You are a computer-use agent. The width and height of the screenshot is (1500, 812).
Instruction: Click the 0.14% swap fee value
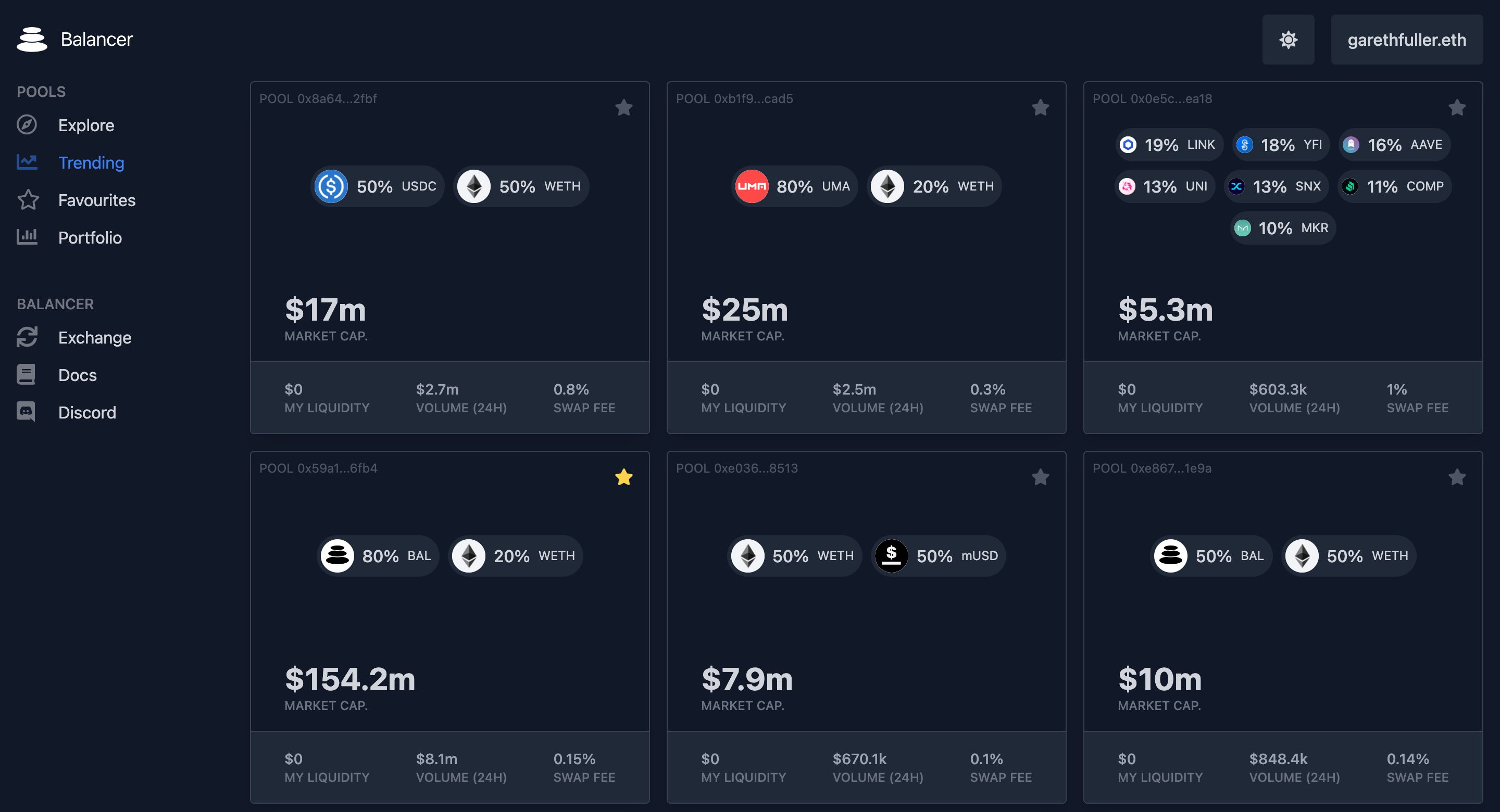pyautogui.click(x=1407, y=759)
